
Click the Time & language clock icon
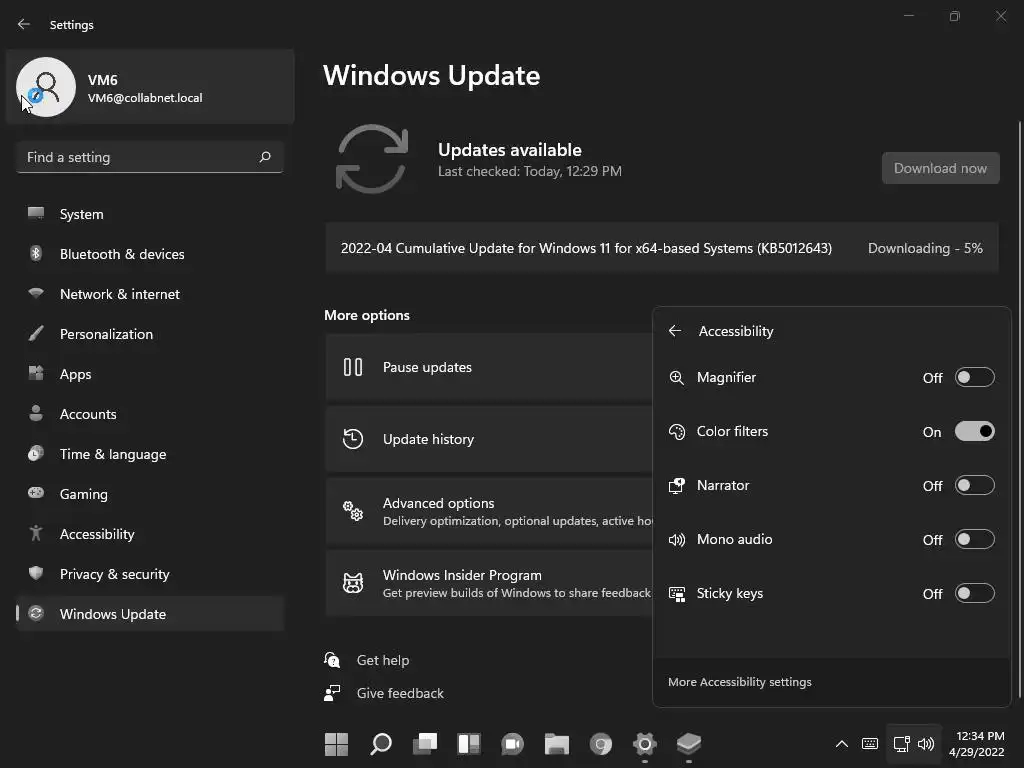point(36,453)
